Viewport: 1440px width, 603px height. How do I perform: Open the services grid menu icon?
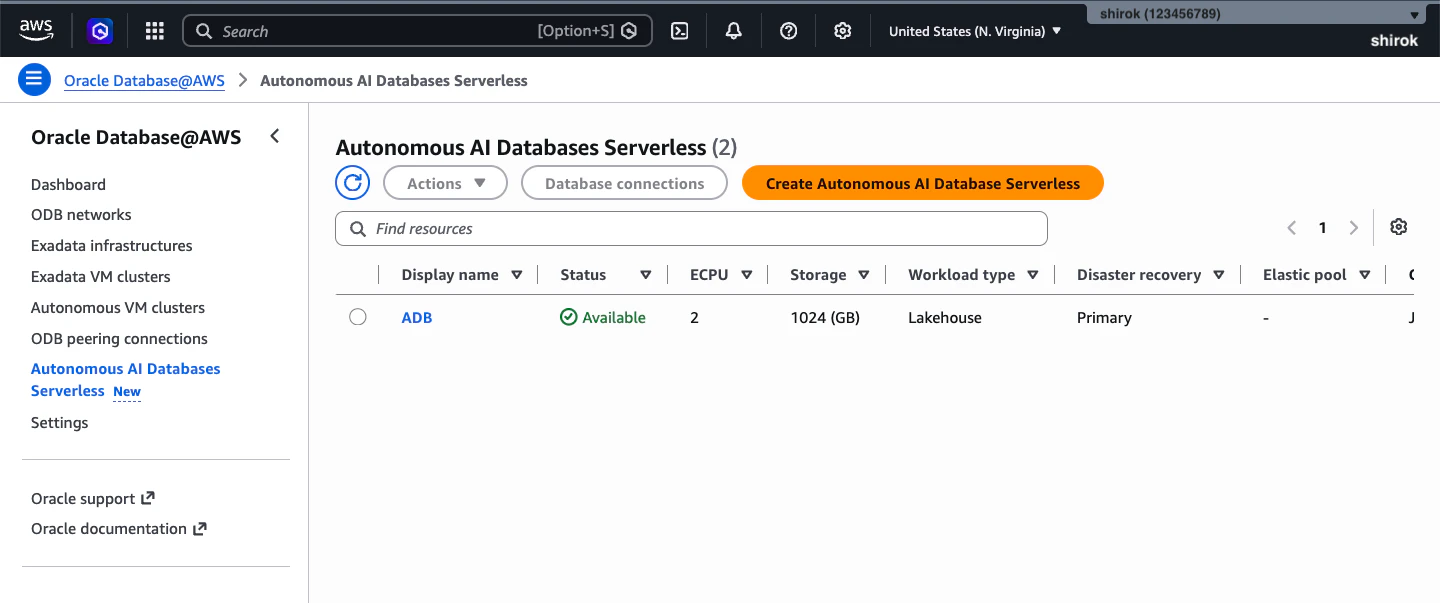(154, 31)
